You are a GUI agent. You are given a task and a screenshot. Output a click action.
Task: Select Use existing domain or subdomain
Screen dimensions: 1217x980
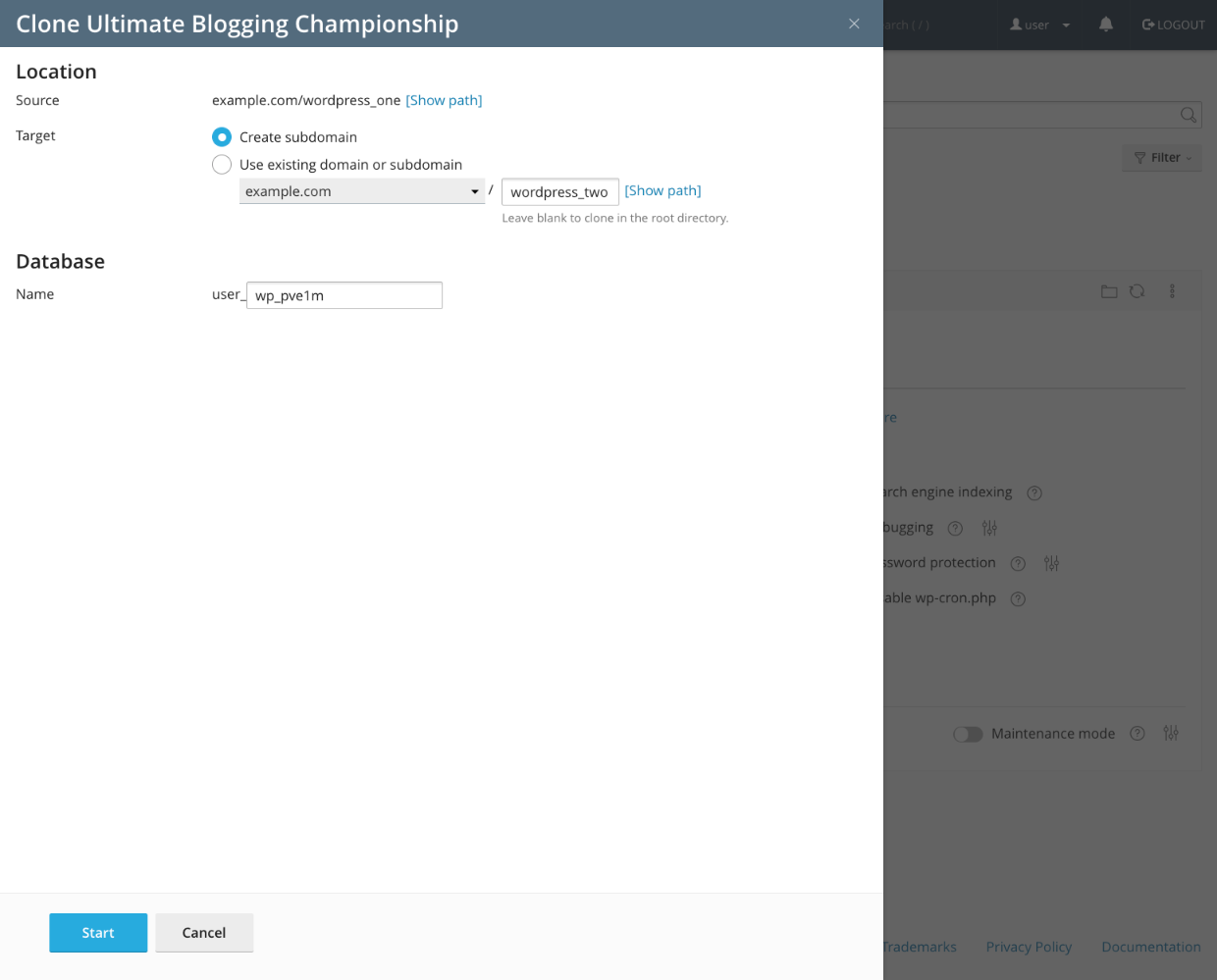pyautogui.click(x=222, y=165)
